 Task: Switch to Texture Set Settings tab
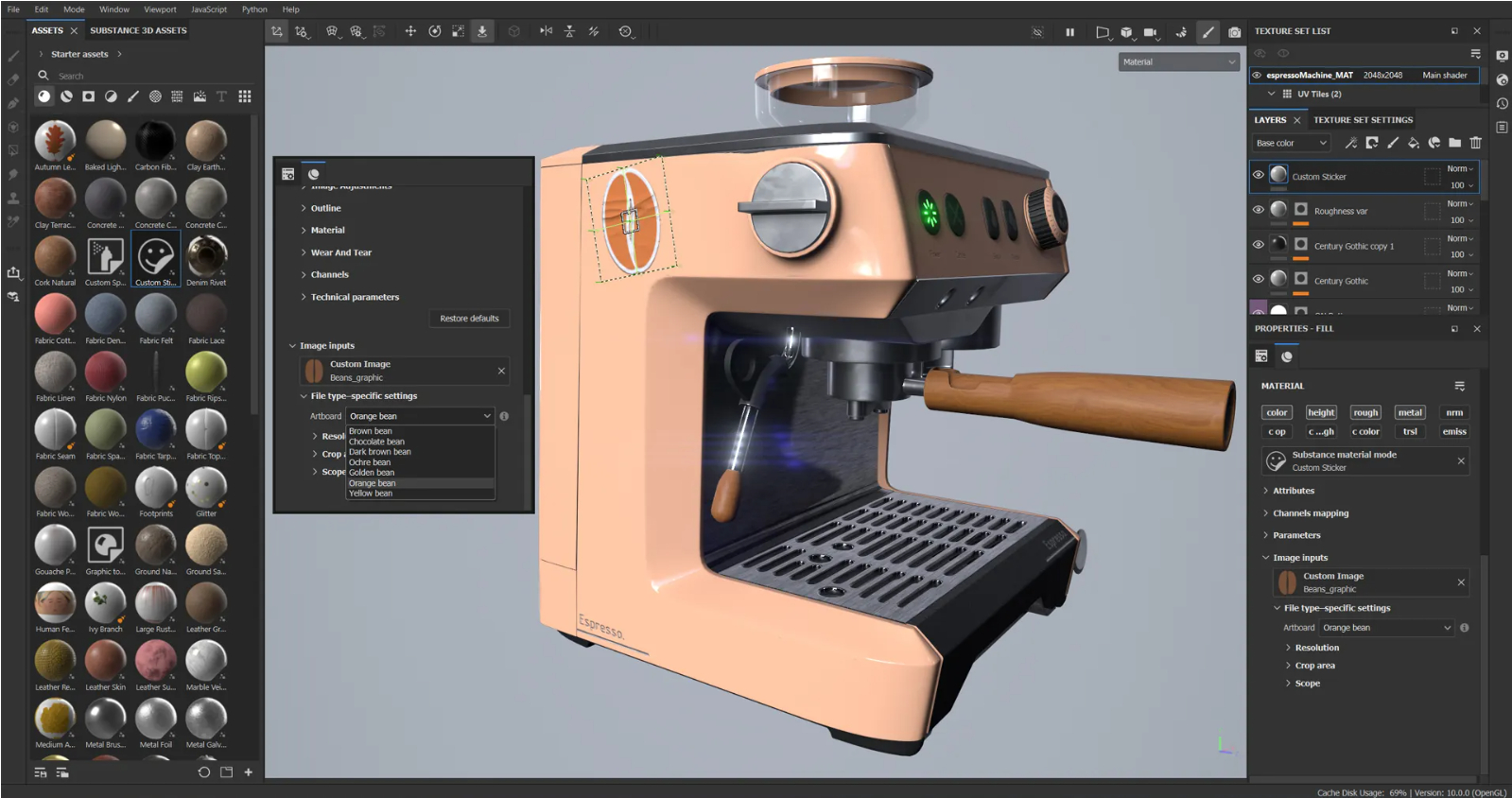[x=1363, y=120]
